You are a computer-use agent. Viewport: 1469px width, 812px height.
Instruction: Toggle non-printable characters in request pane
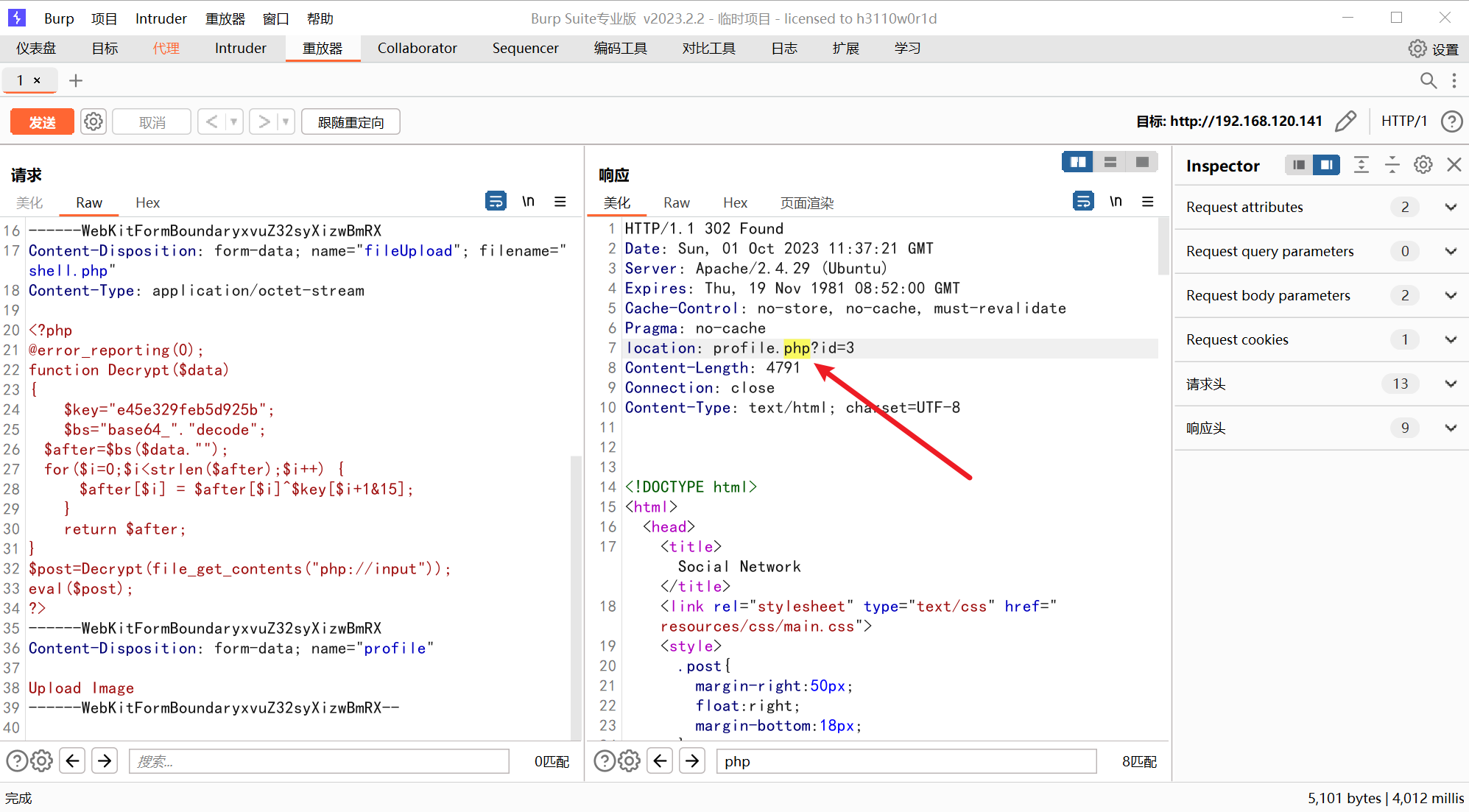(528, 201)
